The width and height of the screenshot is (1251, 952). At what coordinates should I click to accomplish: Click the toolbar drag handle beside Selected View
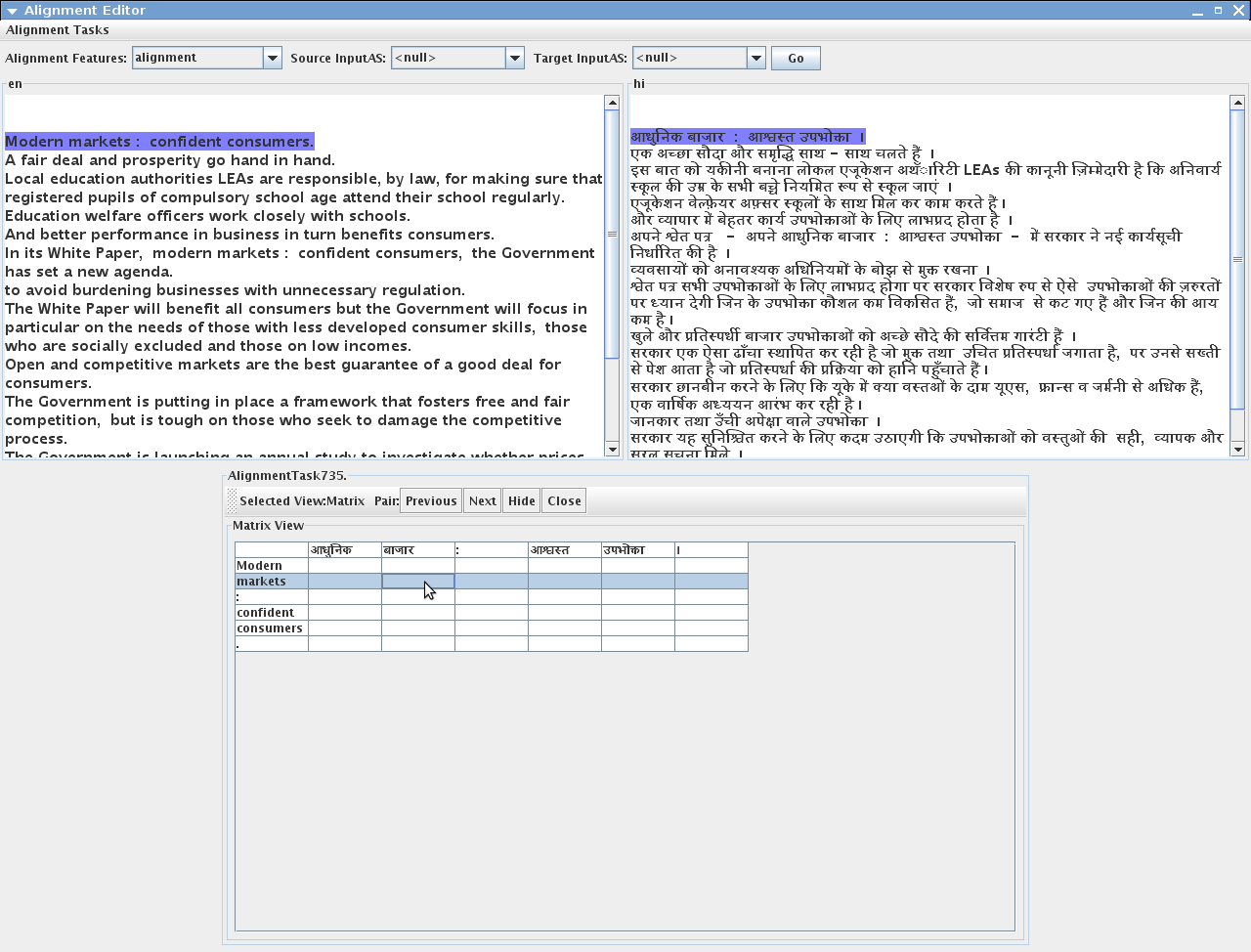232,501
